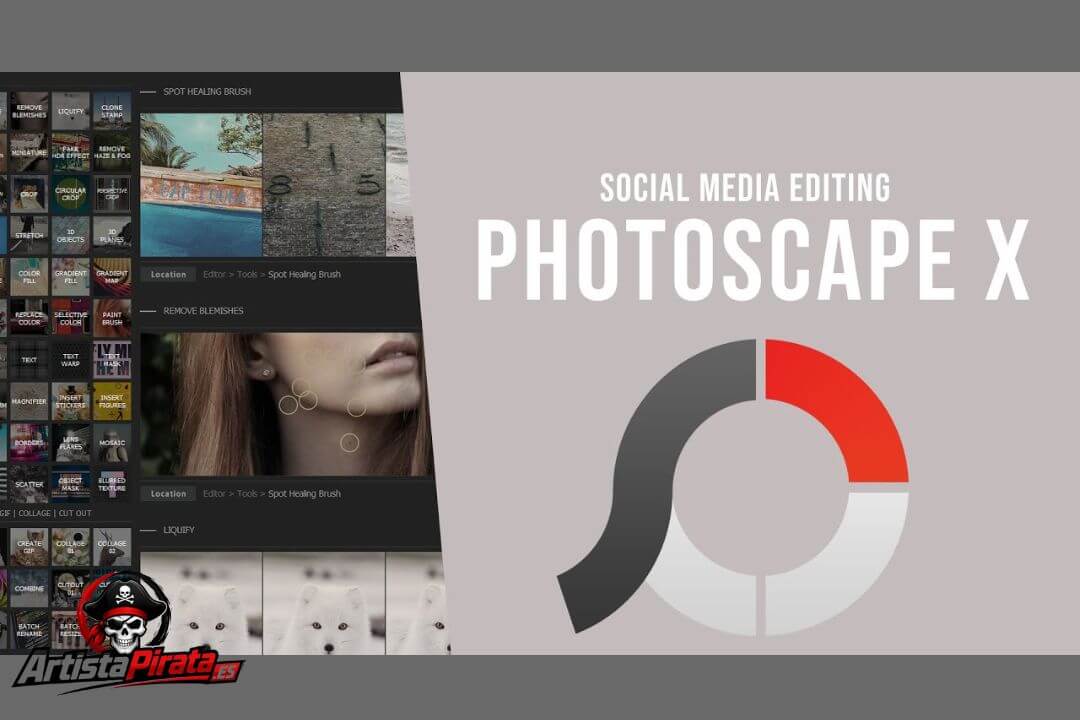Select the Stretch tool tile

pos(29,235)
